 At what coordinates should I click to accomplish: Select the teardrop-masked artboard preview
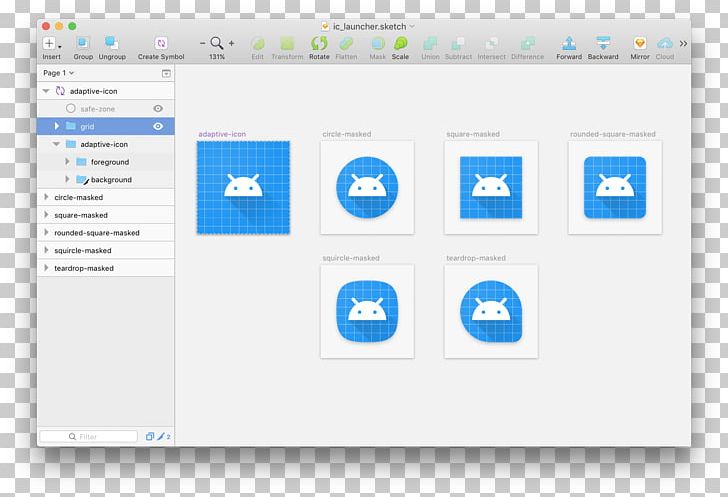pos(491,311)
